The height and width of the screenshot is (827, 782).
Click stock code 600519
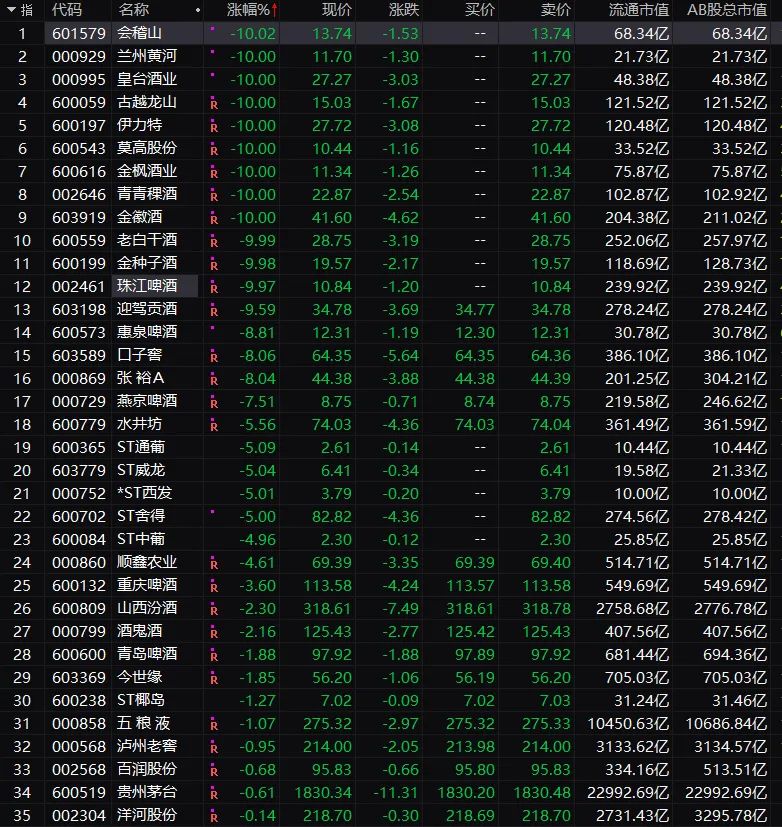[79, 792]
